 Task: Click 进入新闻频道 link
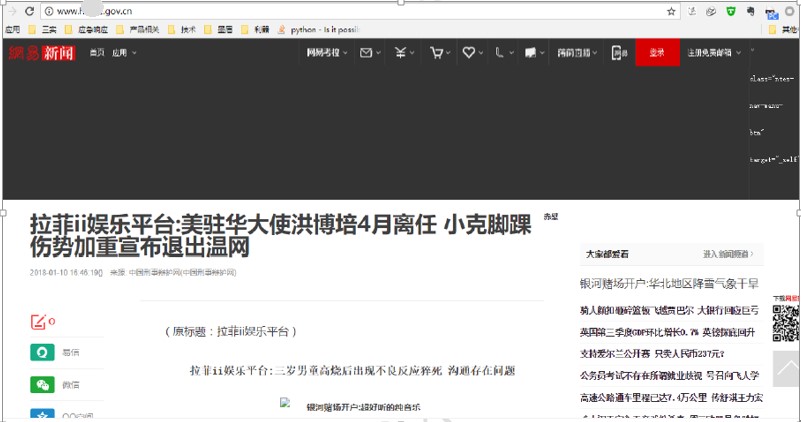click(728, 254)
